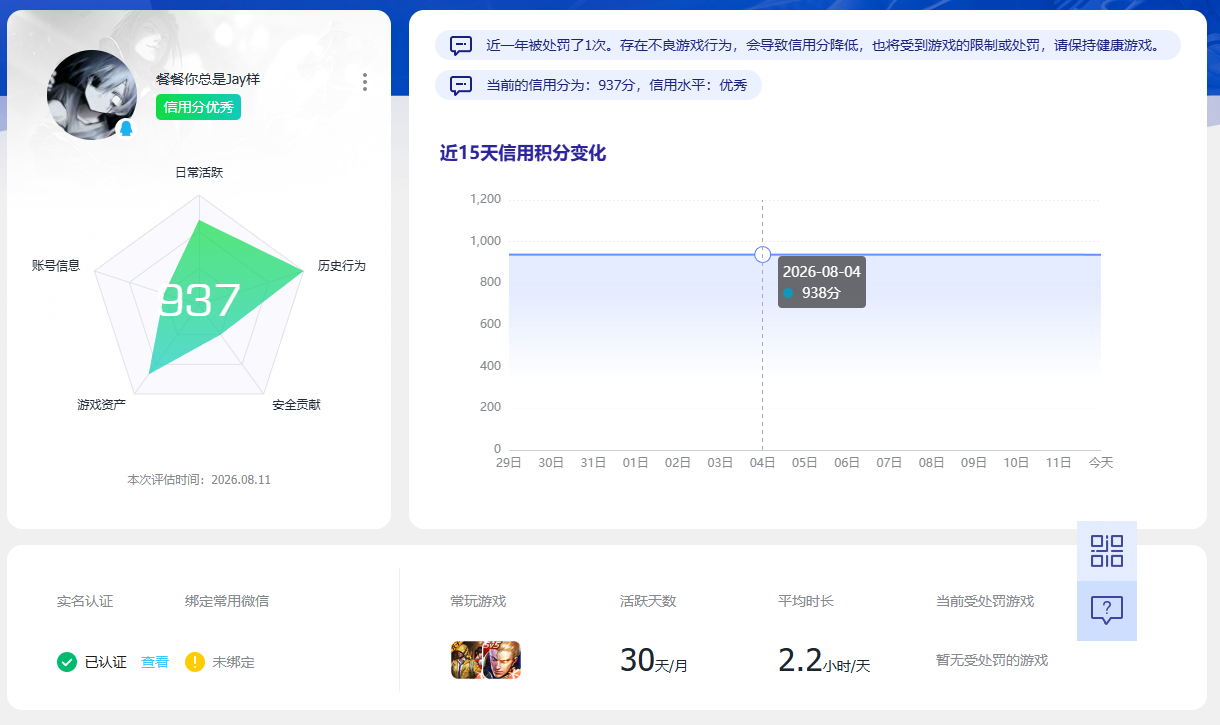1220x725 pixels.
Task: Click the 29日 label on chart axis
Action: (x=509, y=463)
